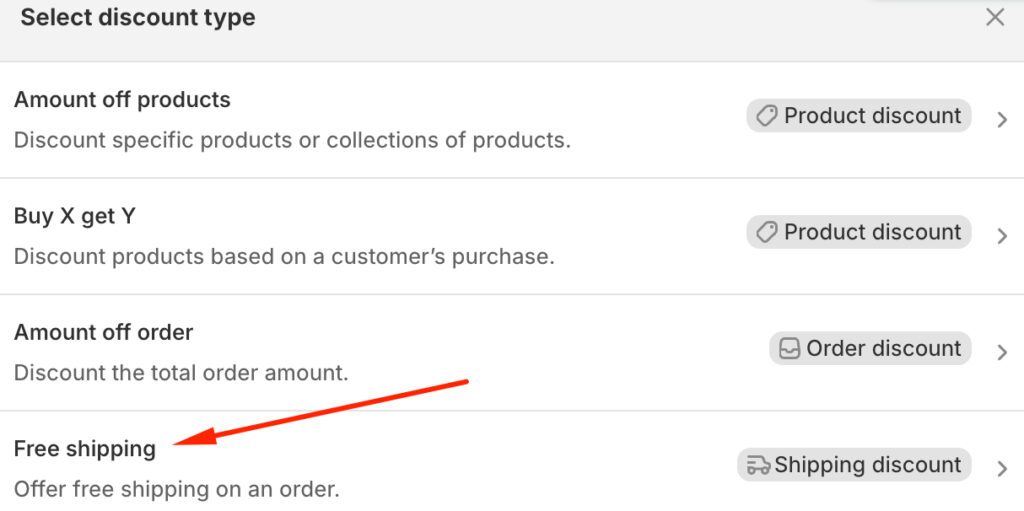Open the Buy X get Y chevron arrow
Screen dimensions: 1024x511
[x=1002, y=236]
